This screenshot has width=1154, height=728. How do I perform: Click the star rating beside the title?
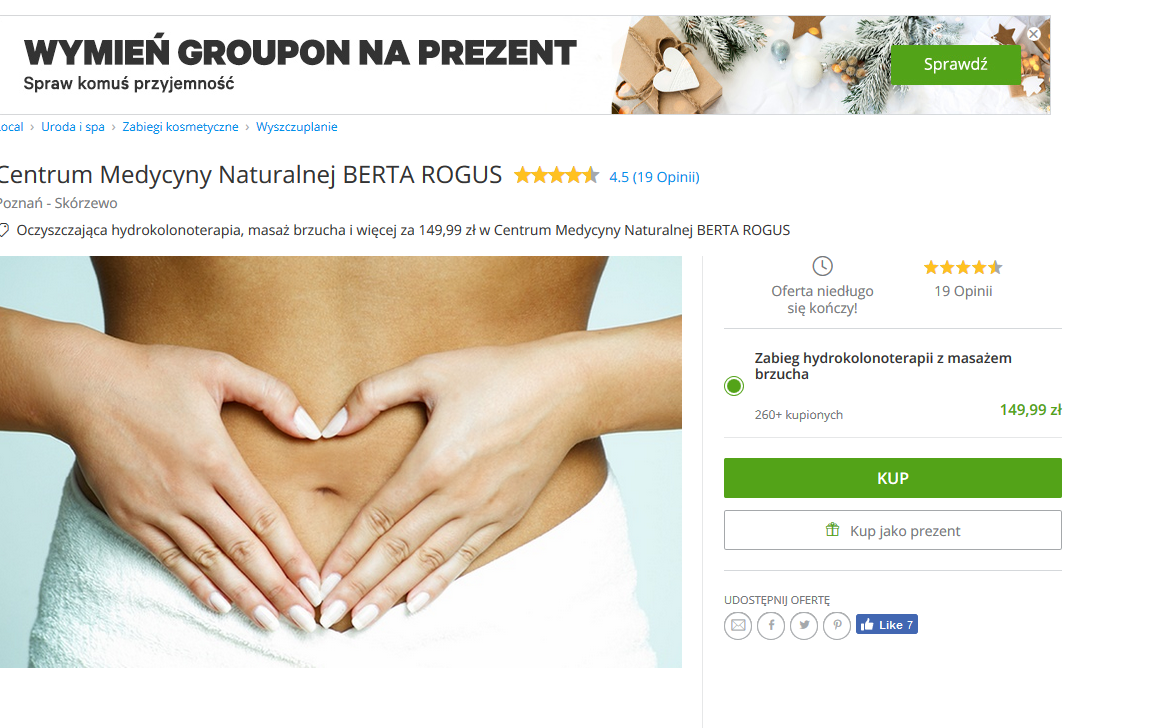[556, 175]
